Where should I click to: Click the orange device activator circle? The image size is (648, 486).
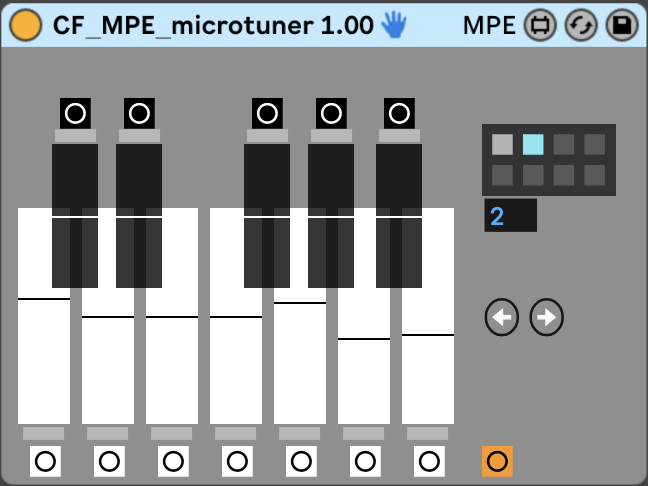point(26,26)
